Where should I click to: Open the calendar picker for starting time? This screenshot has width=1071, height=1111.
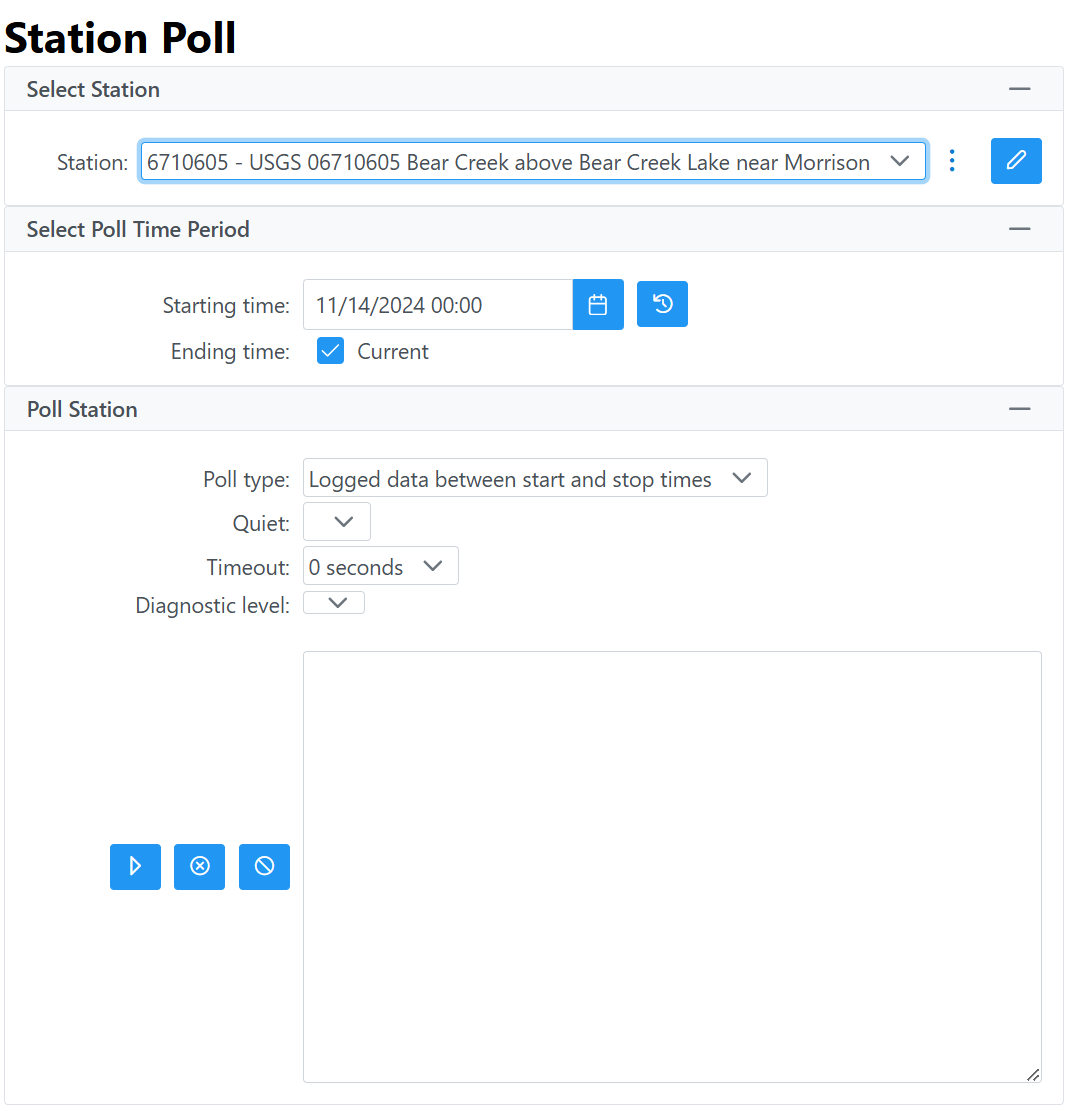(598, 305)
